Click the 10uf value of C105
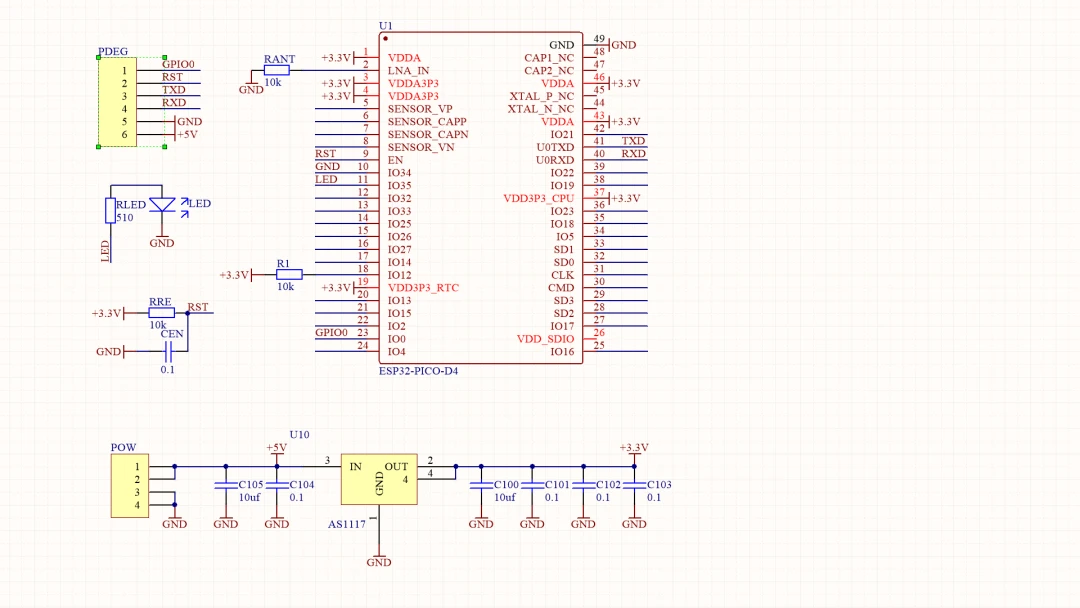Viewport: 1080px width, 608px height. (249, 497)
